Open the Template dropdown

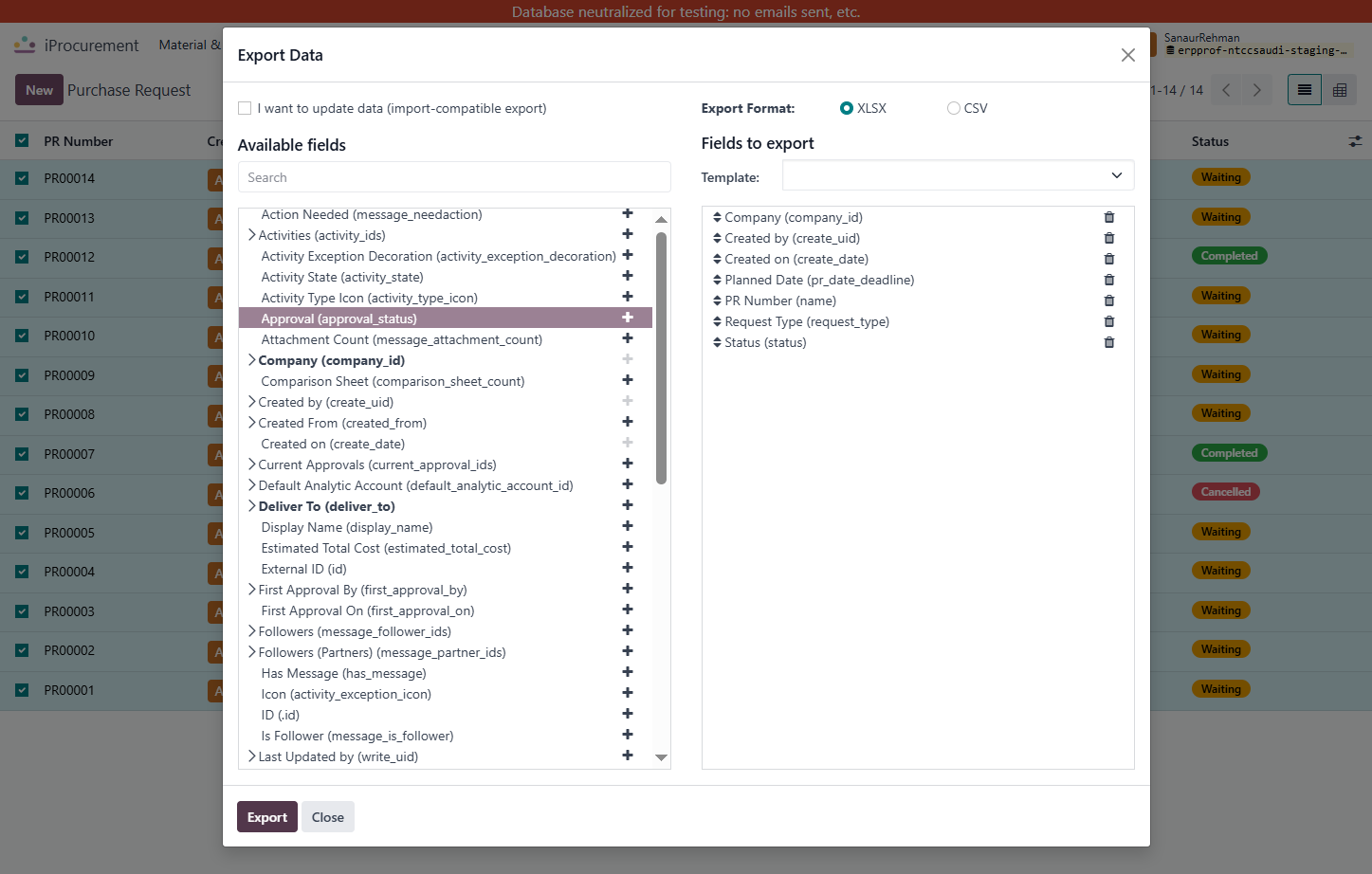958,175
